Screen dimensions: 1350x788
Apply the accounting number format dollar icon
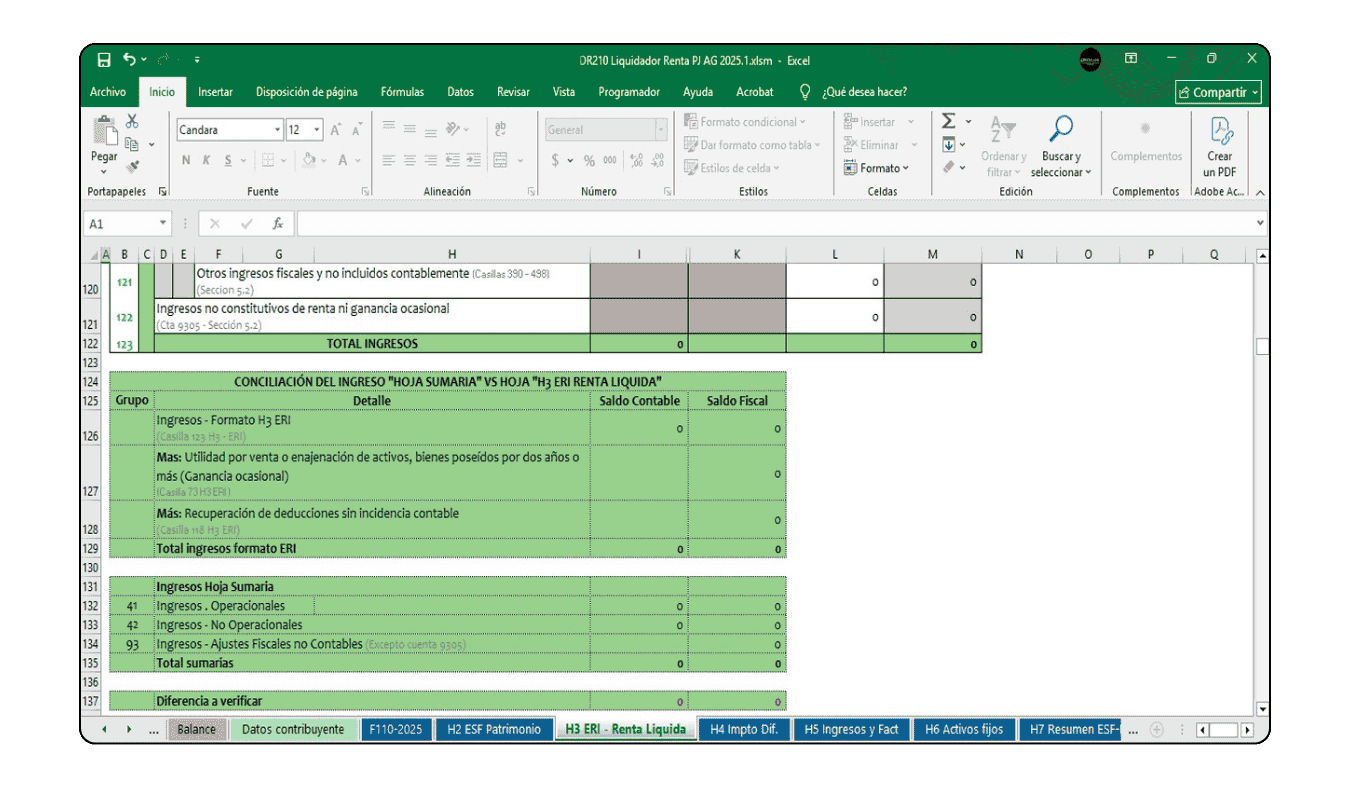pos(555,161)
